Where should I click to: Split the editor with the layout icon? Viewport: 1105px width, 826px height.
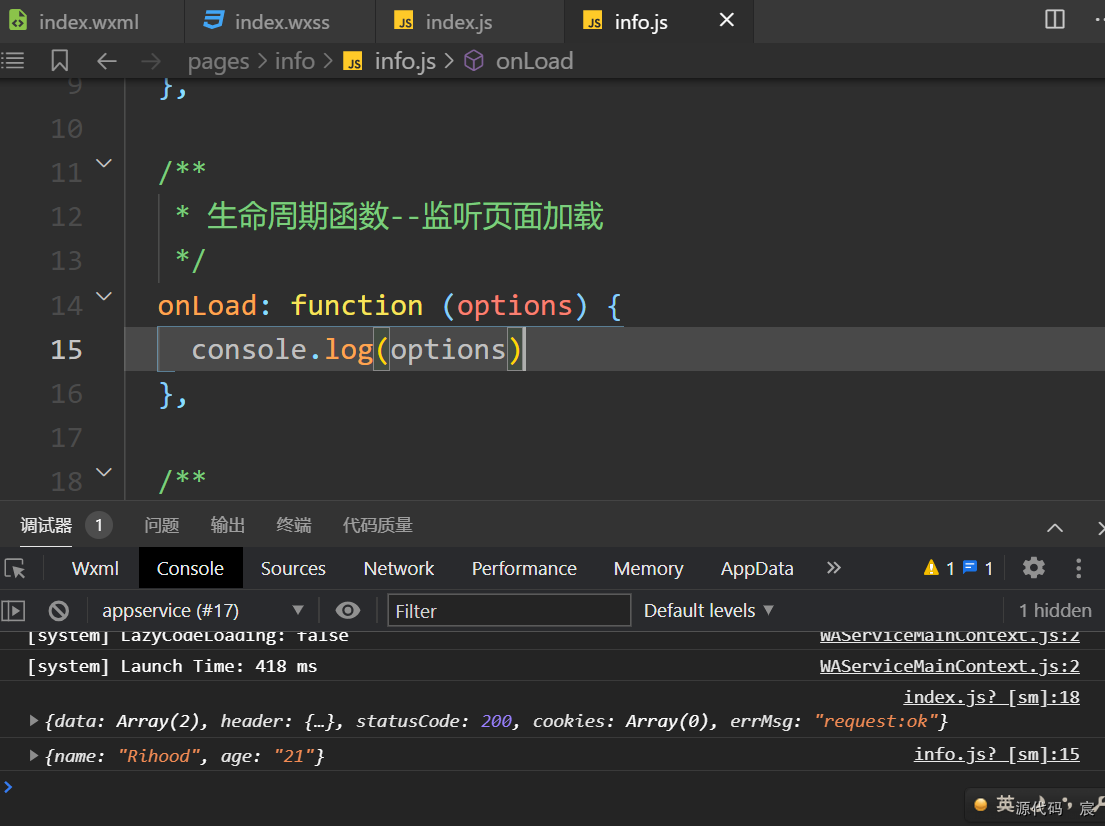coord(1054,20)
